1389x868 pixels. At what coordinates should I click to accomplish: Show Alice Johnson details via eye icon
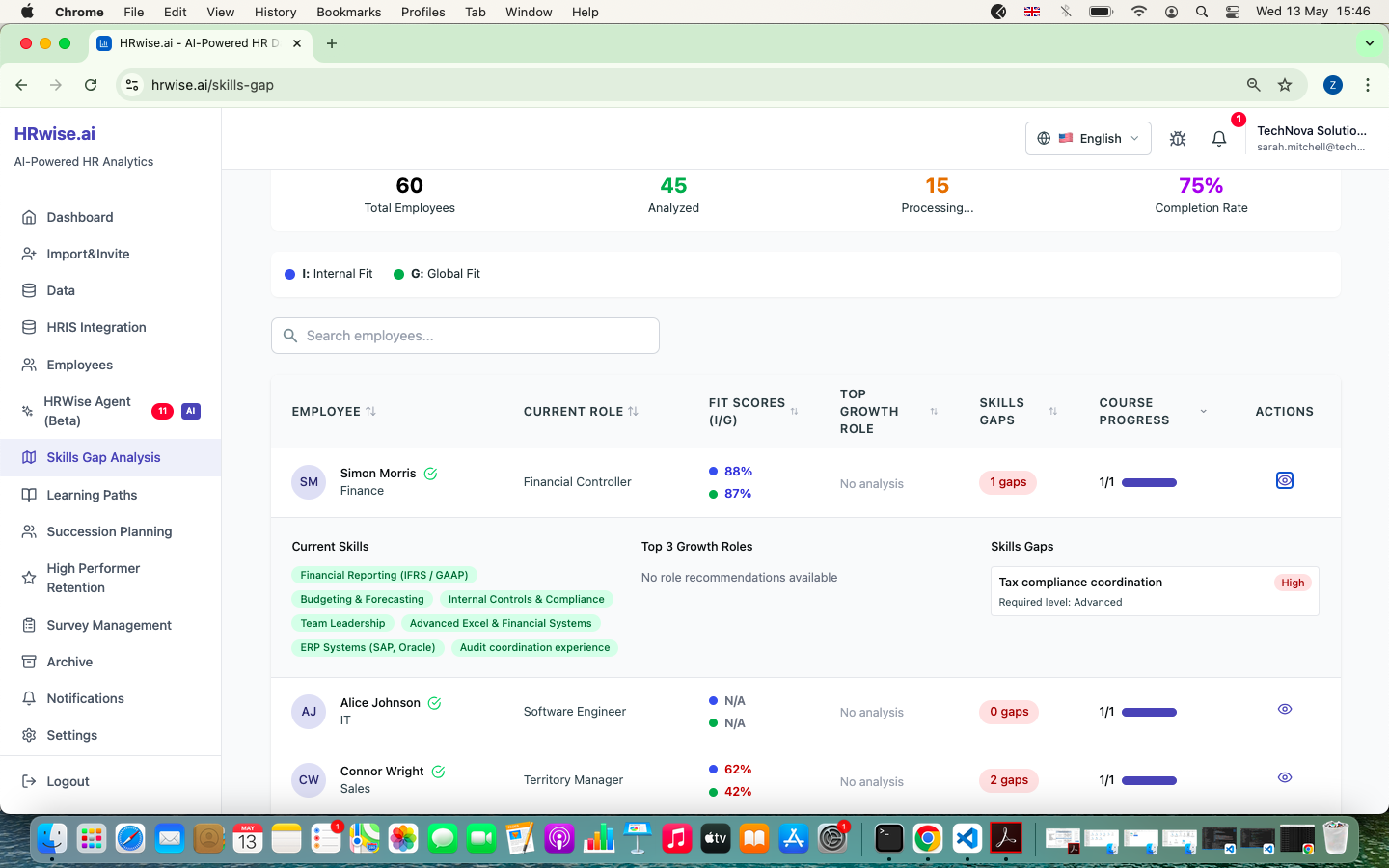click(1285, 709)
